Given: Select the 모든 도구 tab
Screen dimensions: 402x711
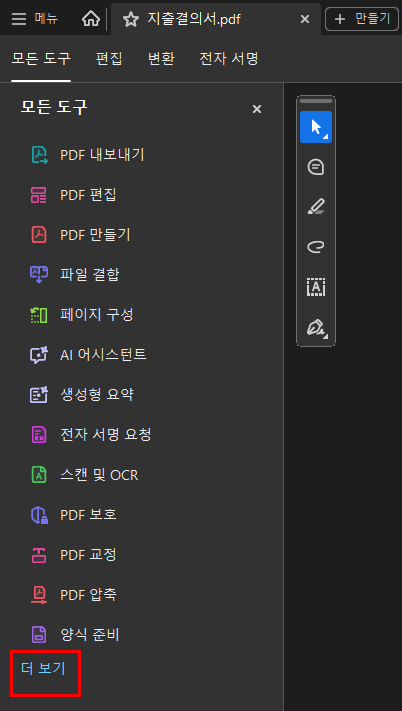Looking at the screenshot, I should (41, 58).
